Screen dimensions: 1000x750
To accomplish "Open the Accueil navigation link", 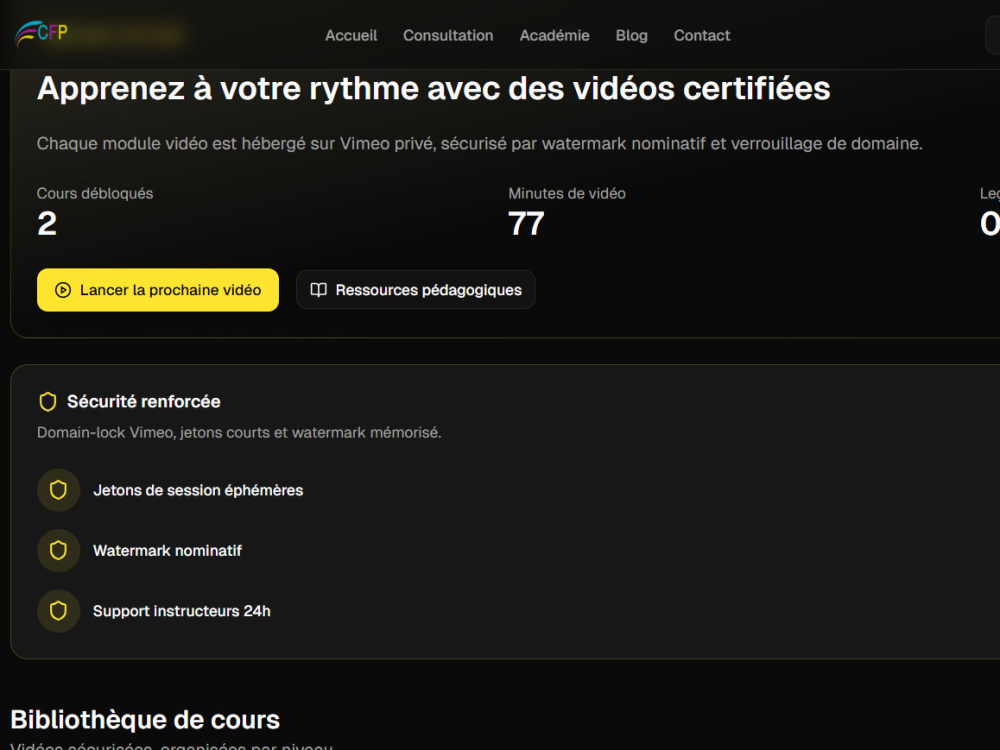I will (351, 36).
